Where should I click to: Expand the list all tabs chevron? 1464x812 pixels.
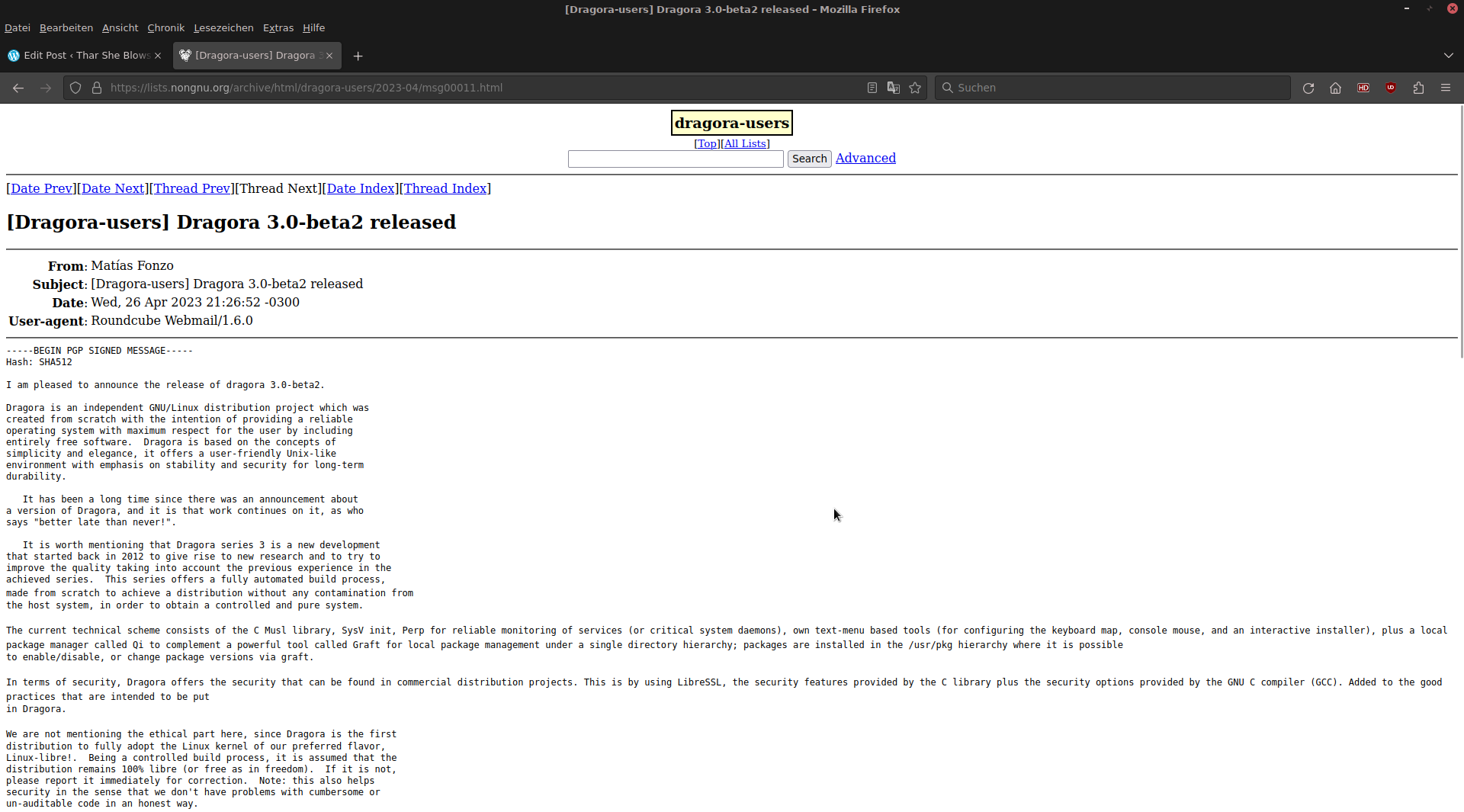[1448, 56]
